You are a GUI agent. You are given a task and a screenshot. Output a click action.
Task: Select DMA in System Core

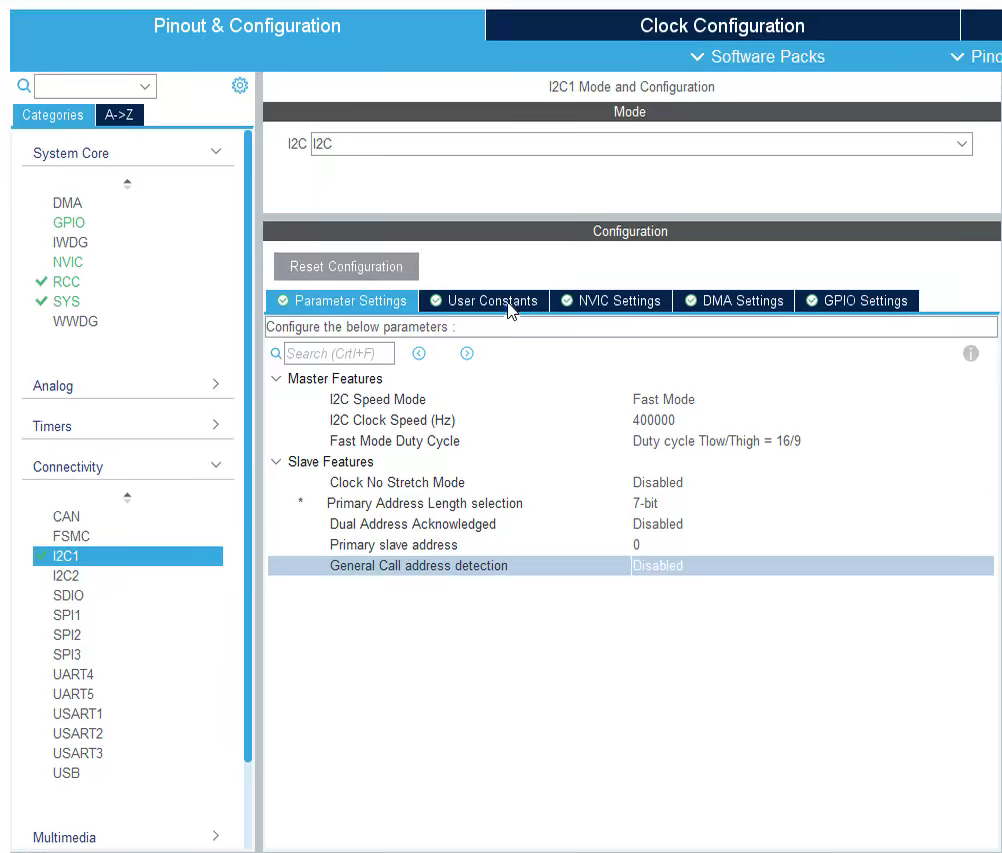click(67, 203)
